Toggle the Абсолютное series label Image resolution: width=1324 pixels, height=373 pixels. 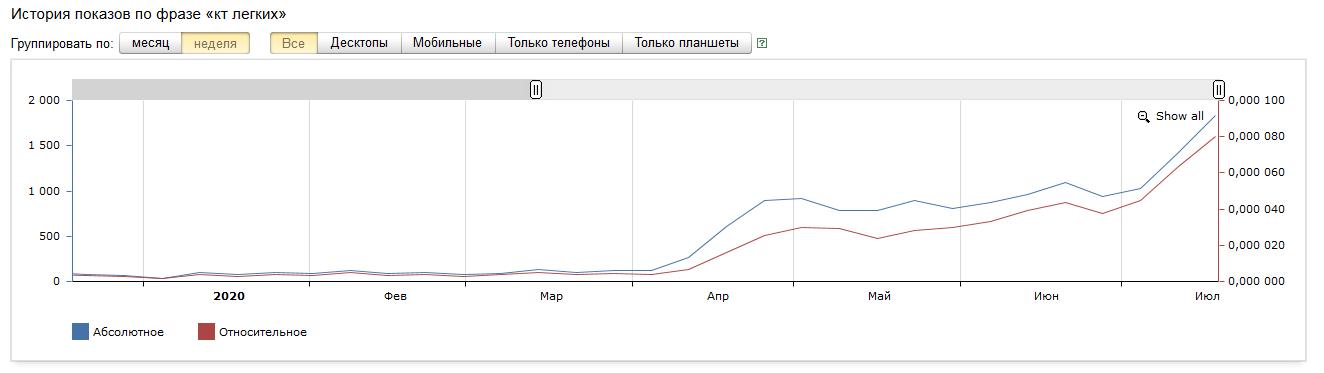click(x=128, y=332)
